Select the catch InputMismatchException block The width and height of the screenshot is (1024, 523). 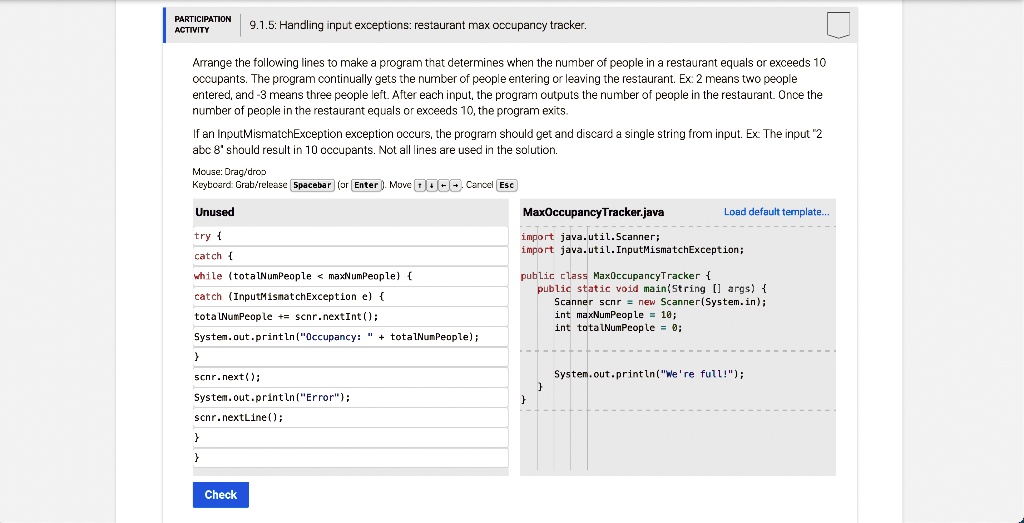(x=350, y=297)
